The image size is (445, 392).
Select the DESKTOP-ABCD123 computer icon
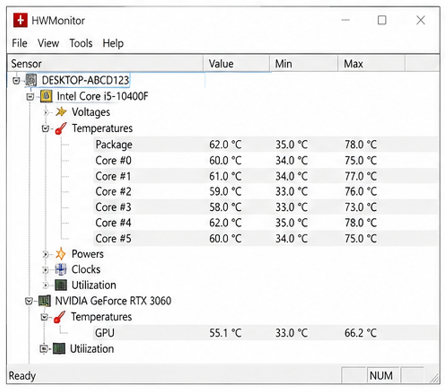31,80
